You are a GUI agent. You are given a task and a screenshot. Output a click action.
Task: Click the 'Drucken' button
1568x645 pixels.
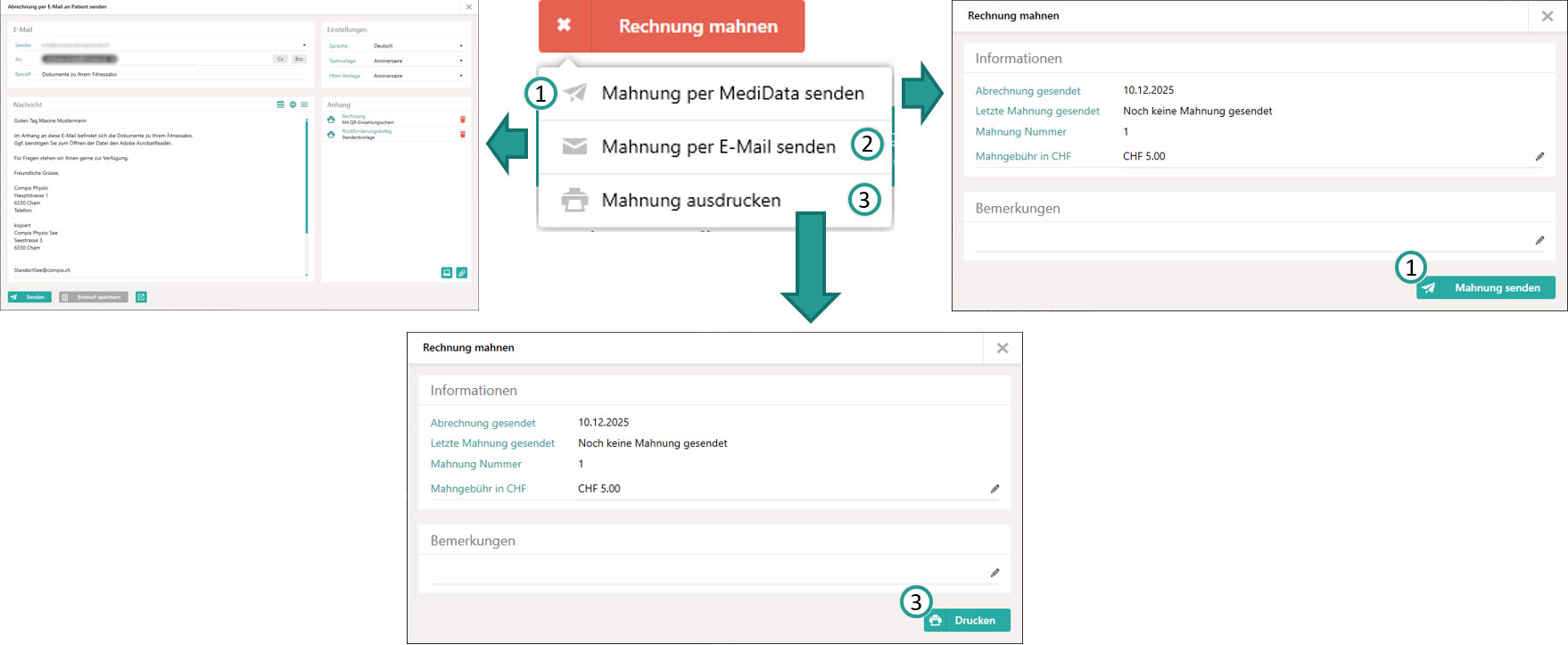[x=967, y=621]
